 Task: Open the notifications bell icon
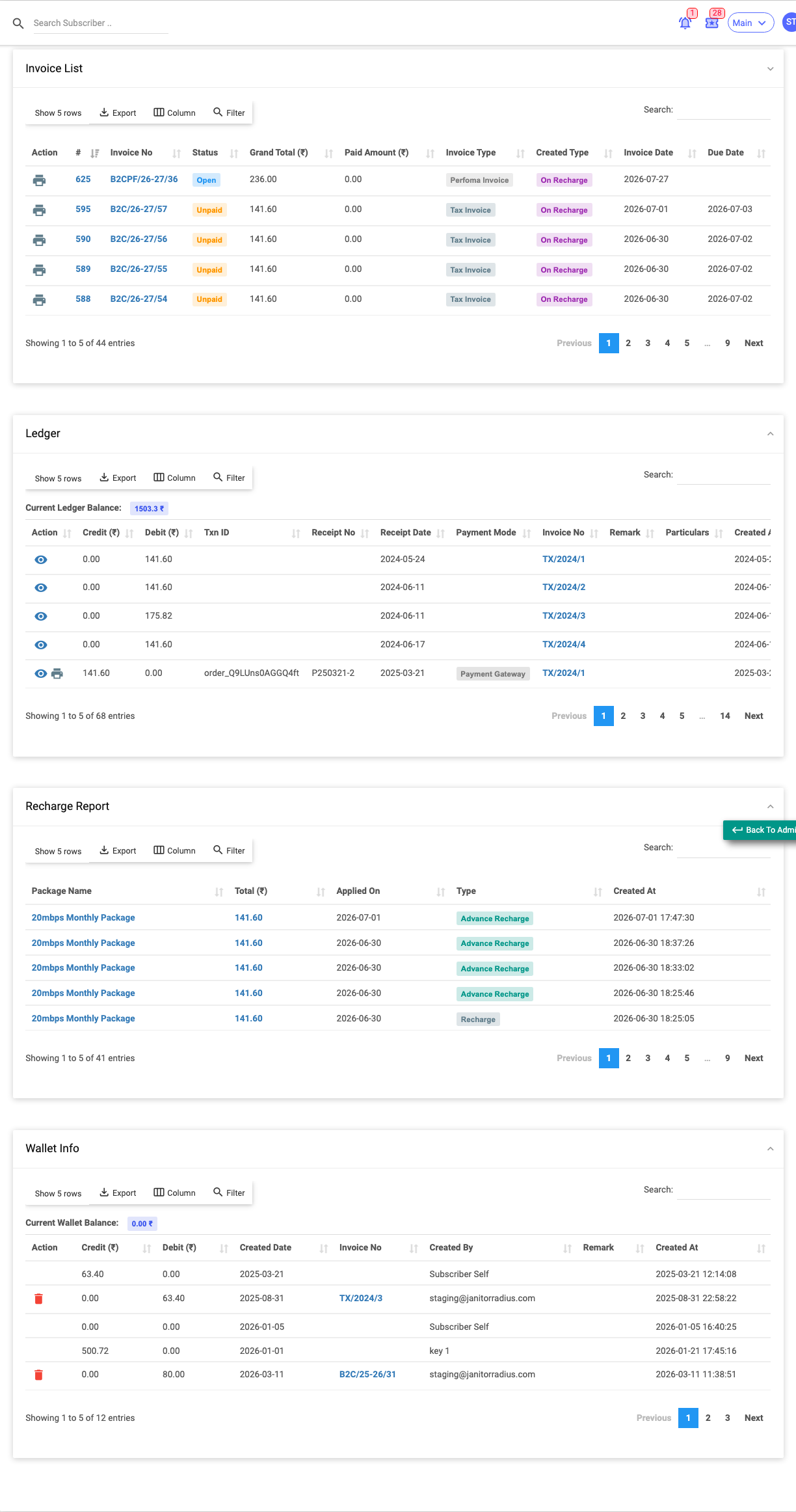tap(685, 23)
